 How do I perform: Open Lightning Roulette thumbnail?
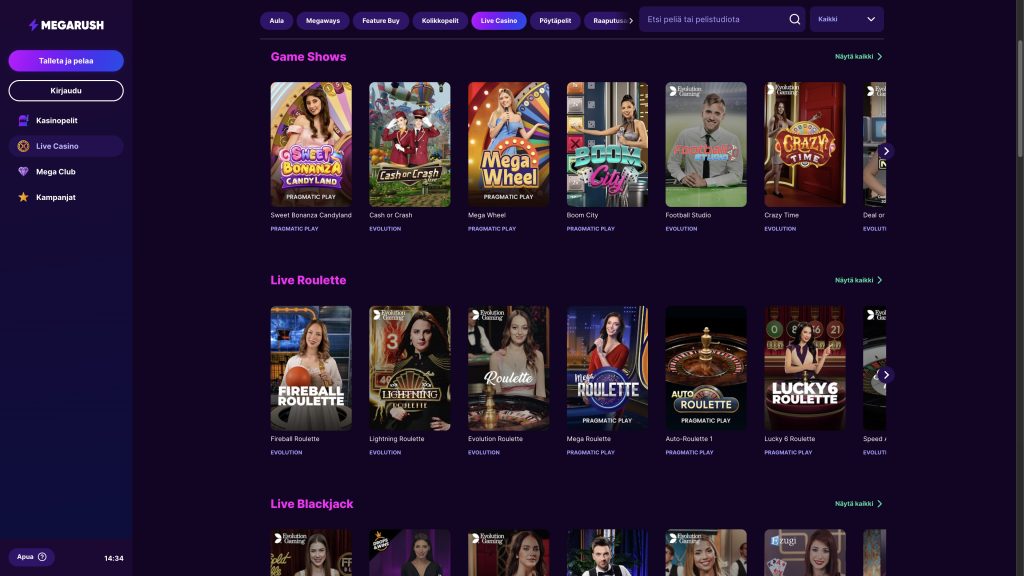click(x=409, y=368)
